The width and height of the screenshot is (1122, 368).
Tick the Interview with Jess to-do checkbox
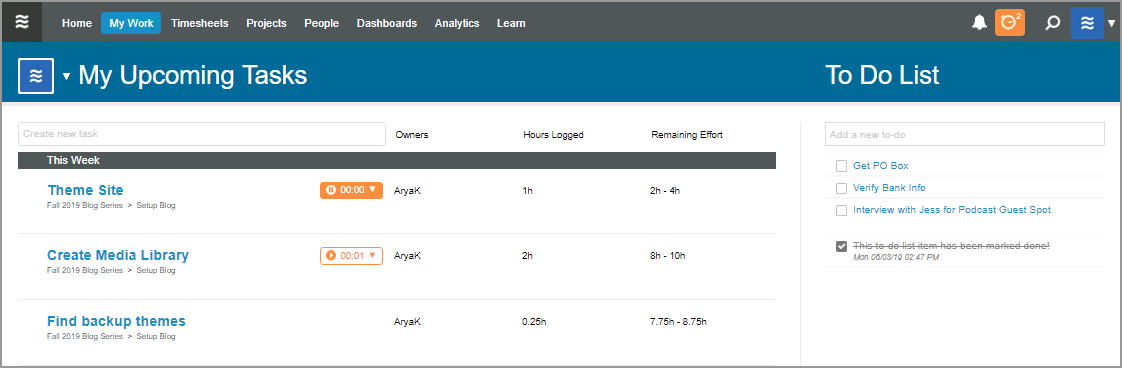pos(842,210)
